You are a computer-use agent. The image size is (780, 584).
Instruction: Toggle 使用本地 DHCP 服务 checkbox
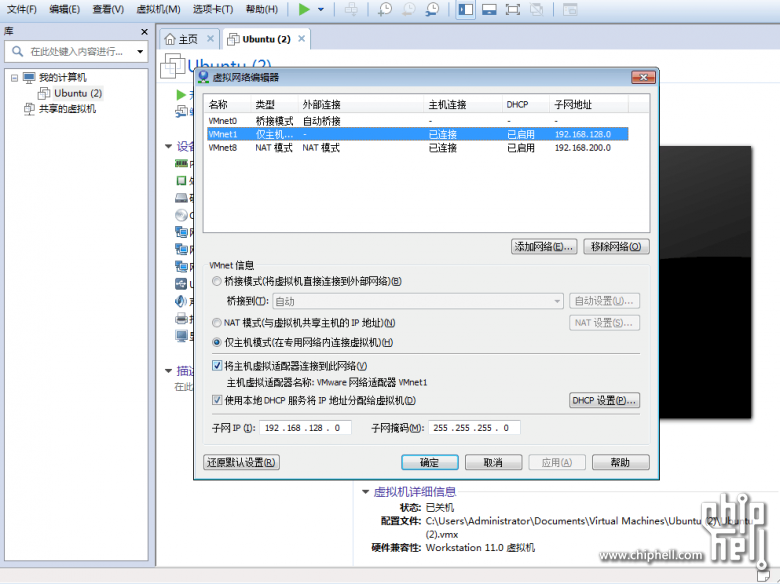point(217,400)
